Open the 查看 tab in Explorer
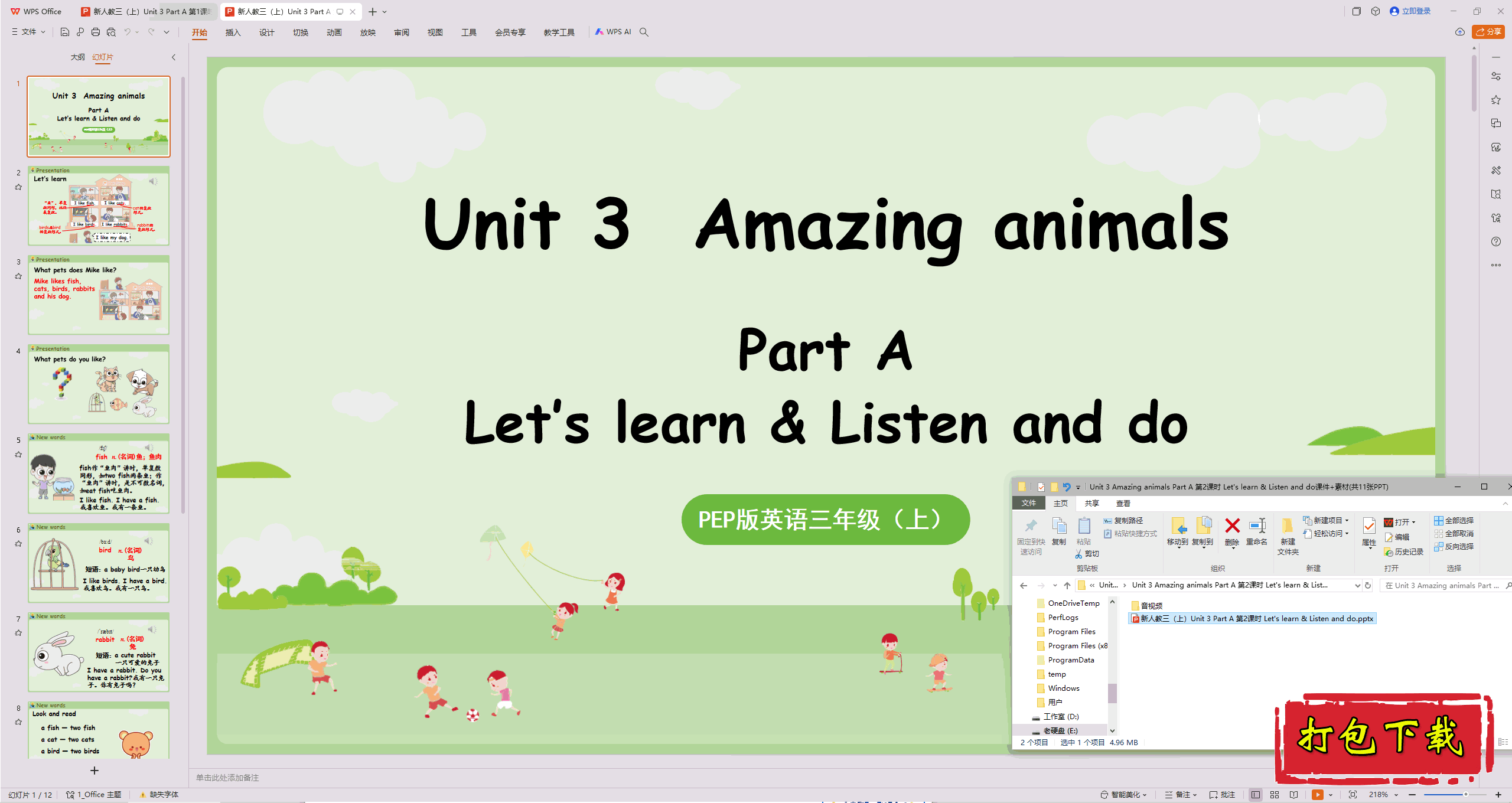The width and height of the screenshot is (1512, 803). (x=1123, y=503)
